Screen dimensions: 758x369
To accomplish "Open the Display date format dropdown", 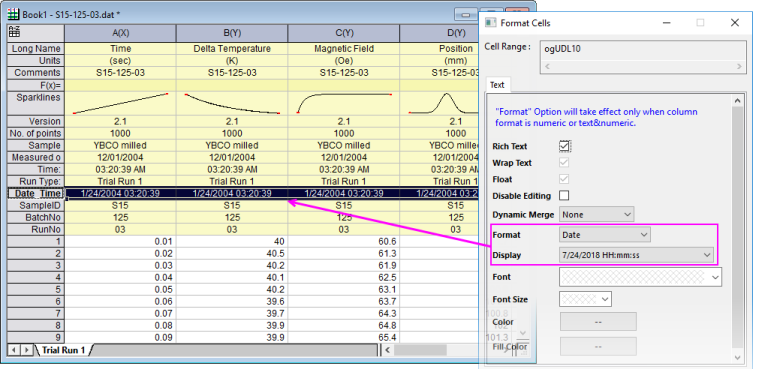I will 636,255.
